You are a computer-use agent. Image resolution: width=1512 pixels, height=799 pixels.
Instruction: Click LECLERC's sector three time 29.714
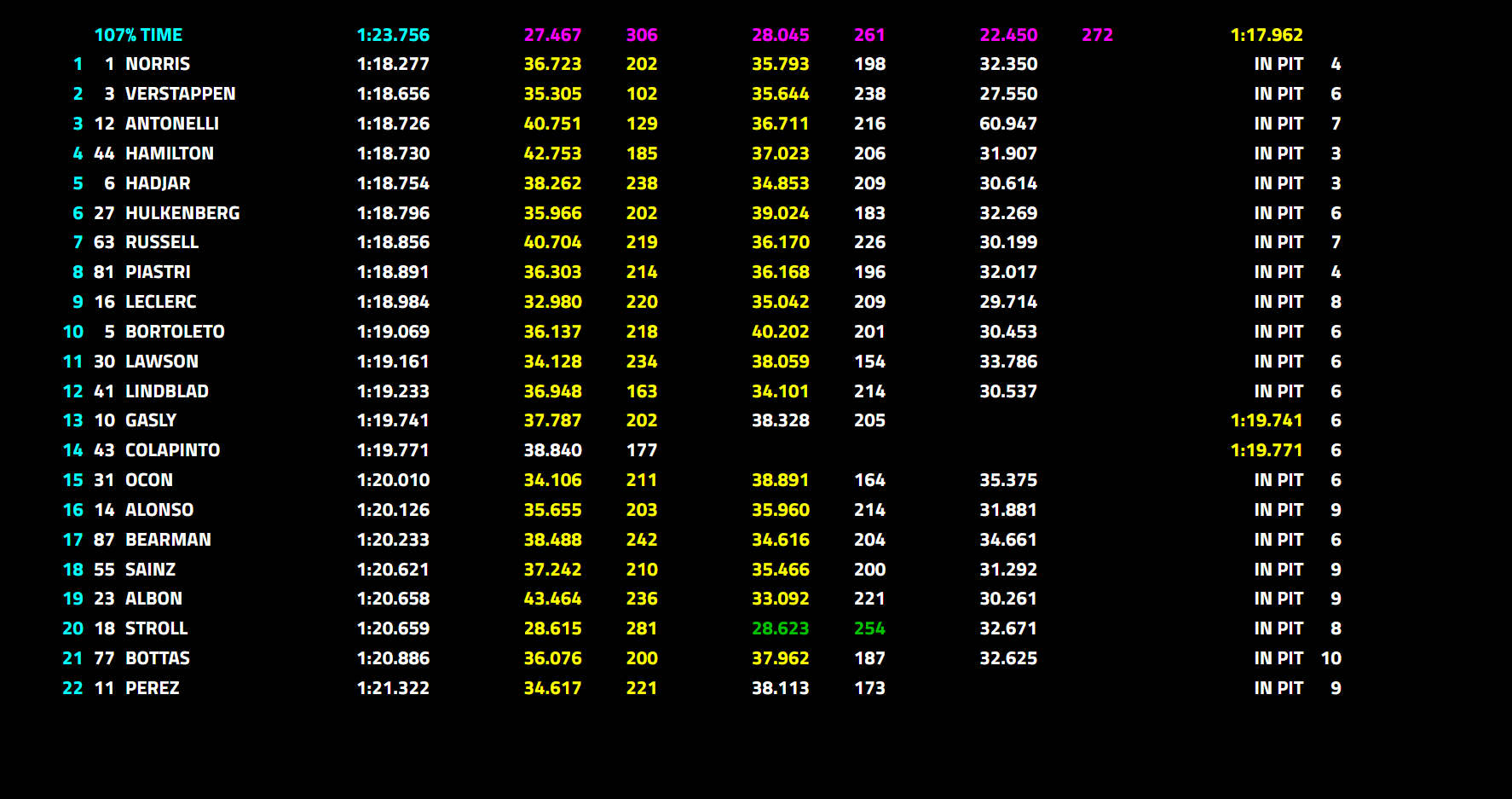point(1008,302)
